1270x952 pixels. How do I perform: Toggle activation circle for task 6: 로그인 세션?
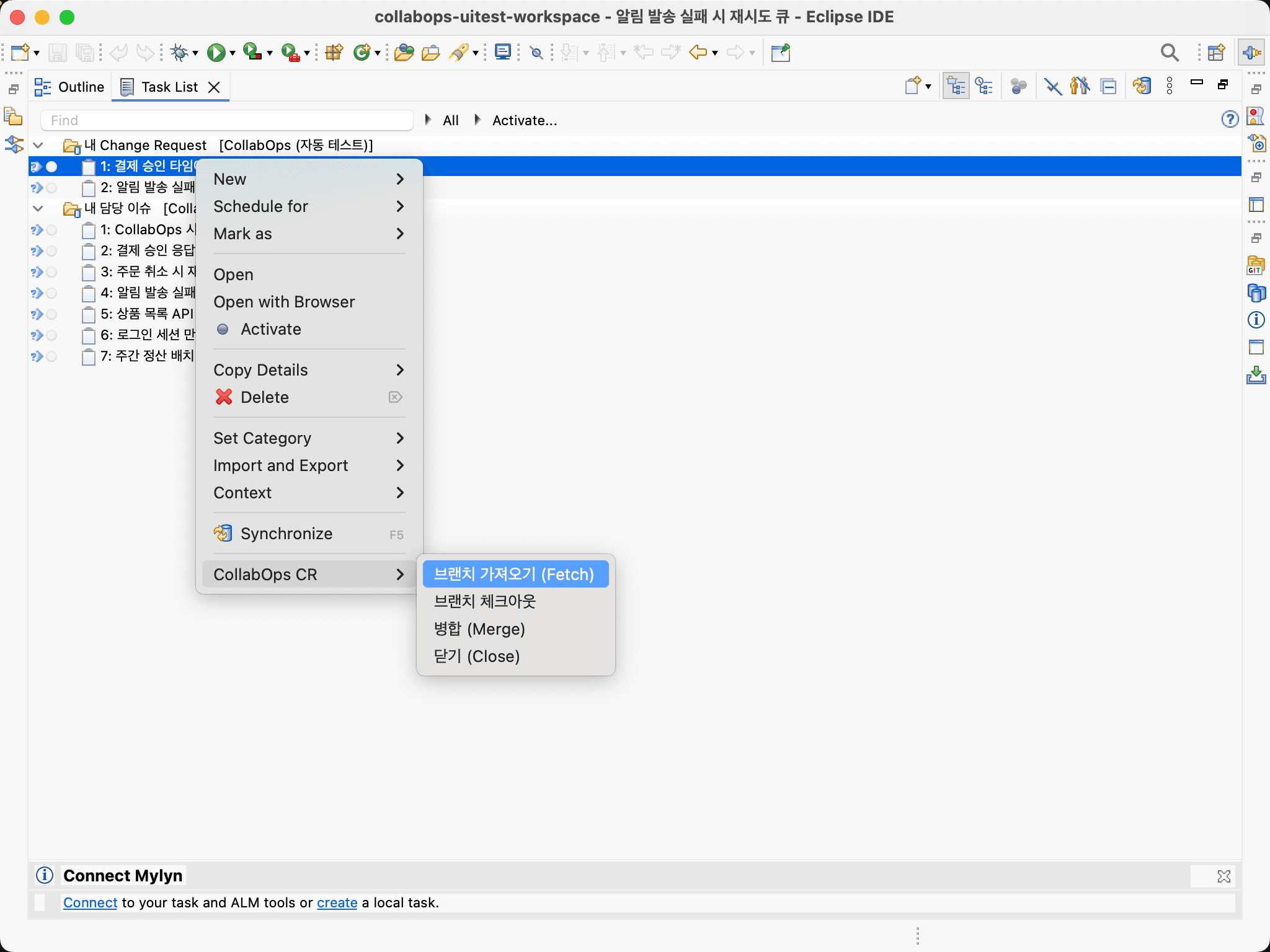(51, 335)
